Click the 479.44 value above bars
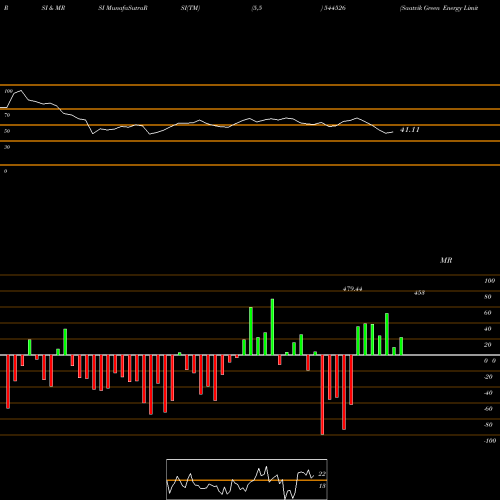 [x=353, y=289]
